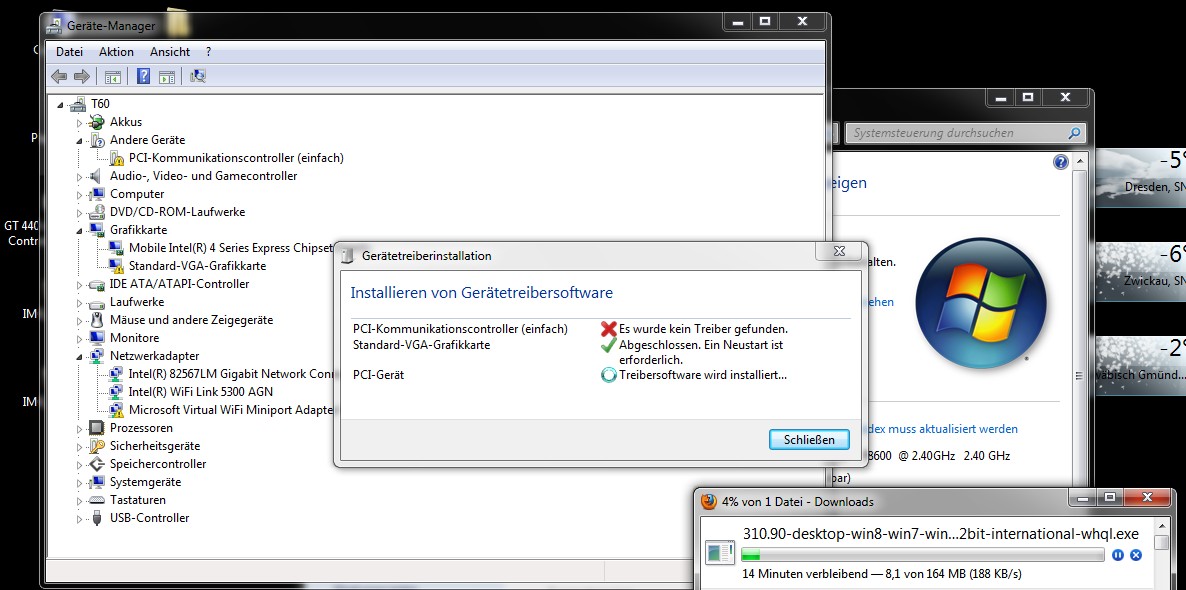Click the Speichercontroller icon
Screen dimensions: 1186x590
coord(96,464)
